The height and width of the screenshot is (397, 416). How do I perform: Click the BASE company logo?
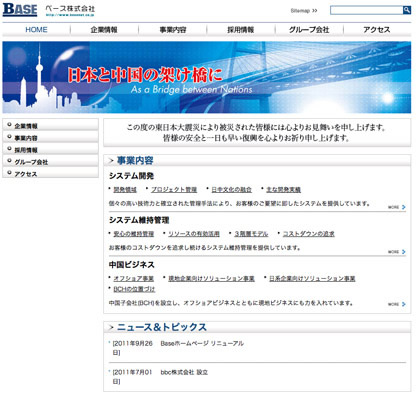(x=20, y=9)
